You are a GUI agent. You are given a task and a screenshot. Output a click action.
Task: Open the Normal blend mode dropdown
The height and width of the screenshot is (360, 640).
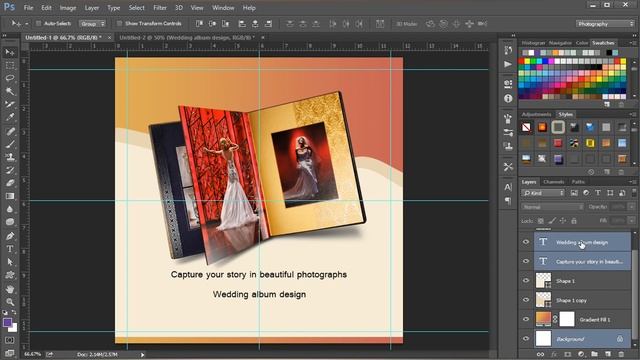point(552,207)
